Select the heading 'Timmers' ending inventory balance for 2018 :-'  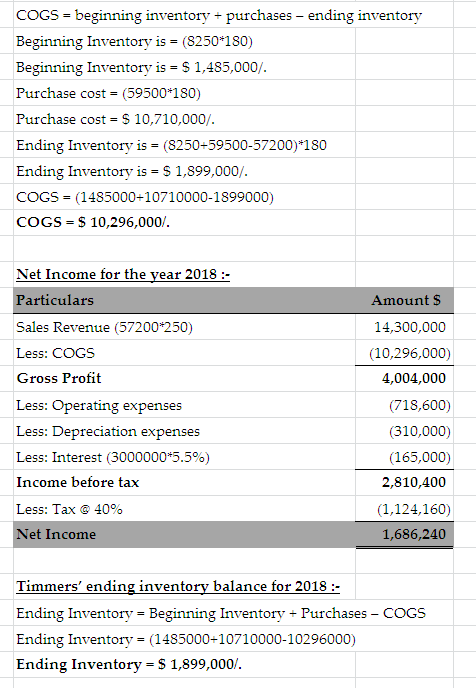tap(178, 586)
